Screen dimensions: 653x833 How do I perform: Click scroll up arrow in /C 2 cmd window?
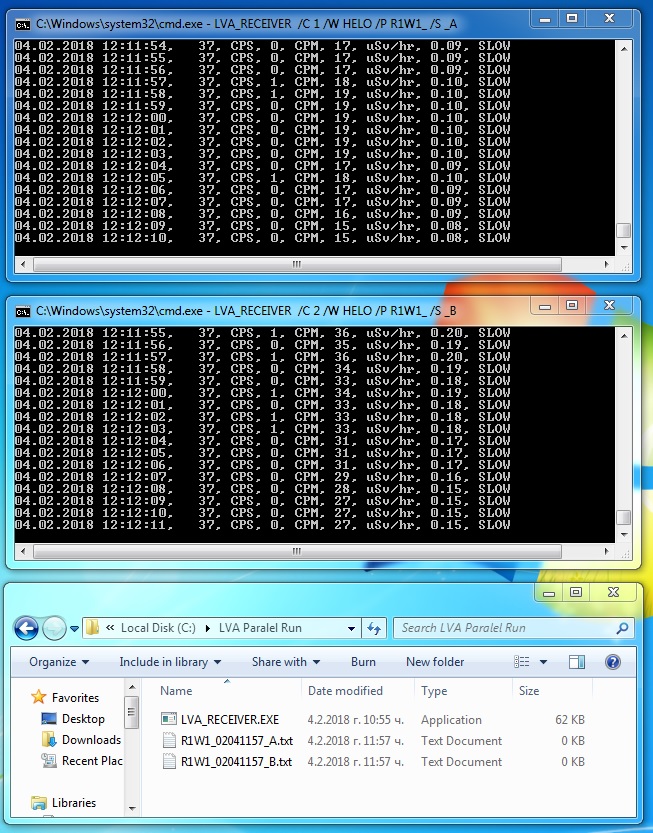coord(624,336)
